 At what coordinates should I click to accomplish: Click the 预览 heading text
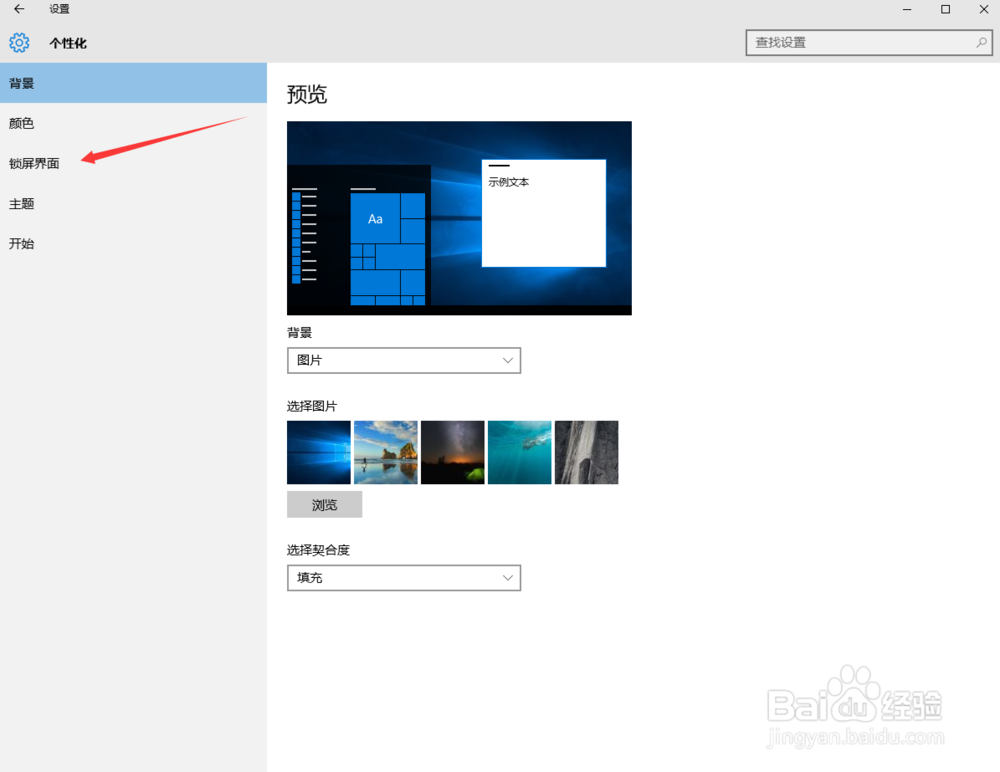[x=307, y=94]
